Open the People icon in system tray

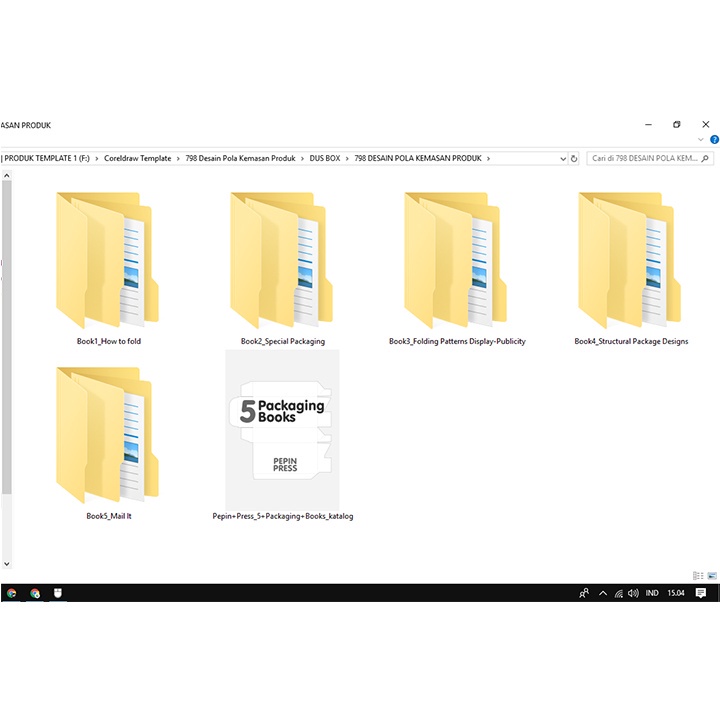pos(584,593)
